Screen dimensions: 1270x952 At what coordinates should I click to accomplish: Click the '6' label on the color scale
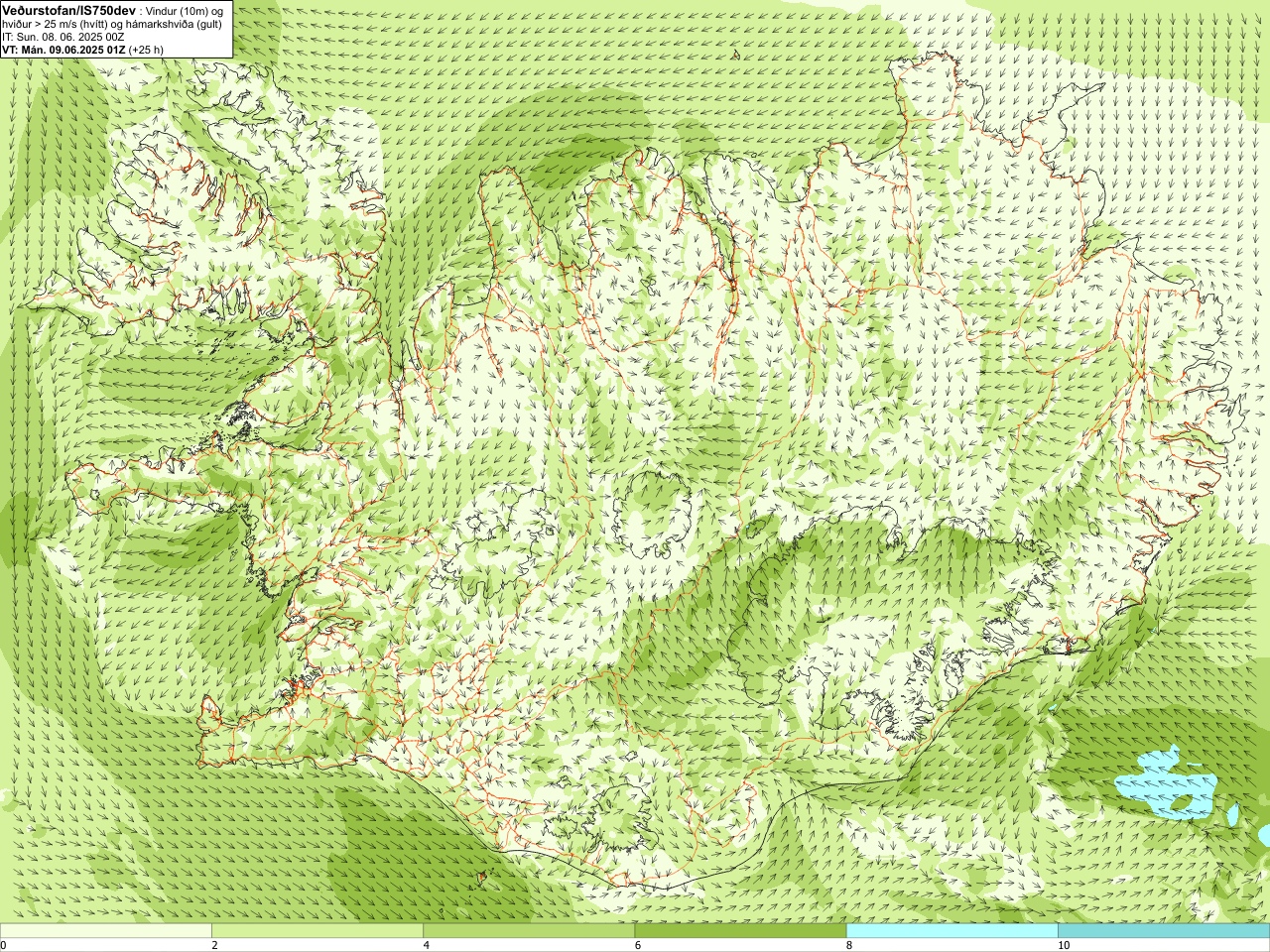tap(637, 945)
